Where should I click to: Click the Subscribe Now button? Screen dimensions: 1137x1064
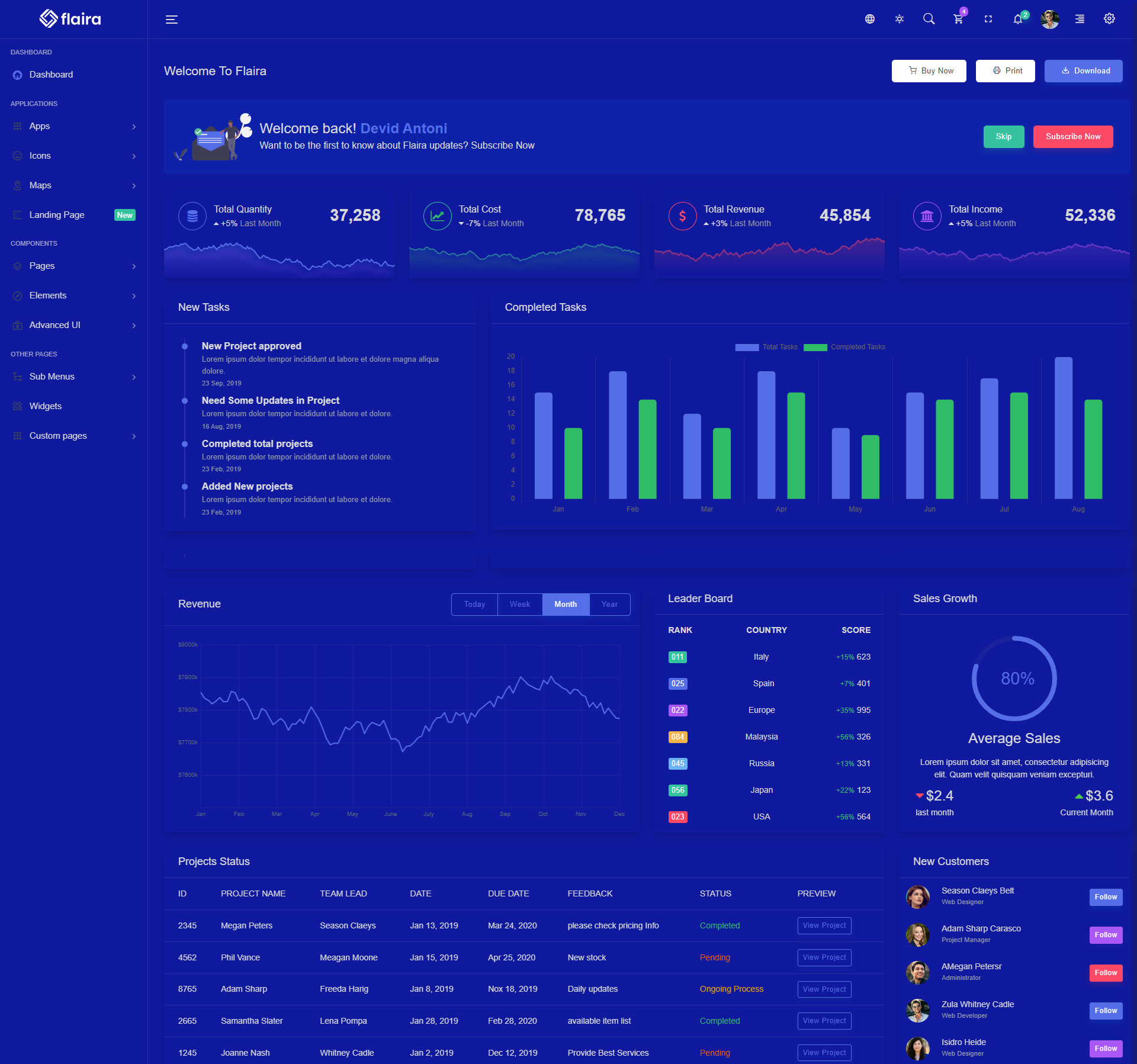click(1072, 137)
